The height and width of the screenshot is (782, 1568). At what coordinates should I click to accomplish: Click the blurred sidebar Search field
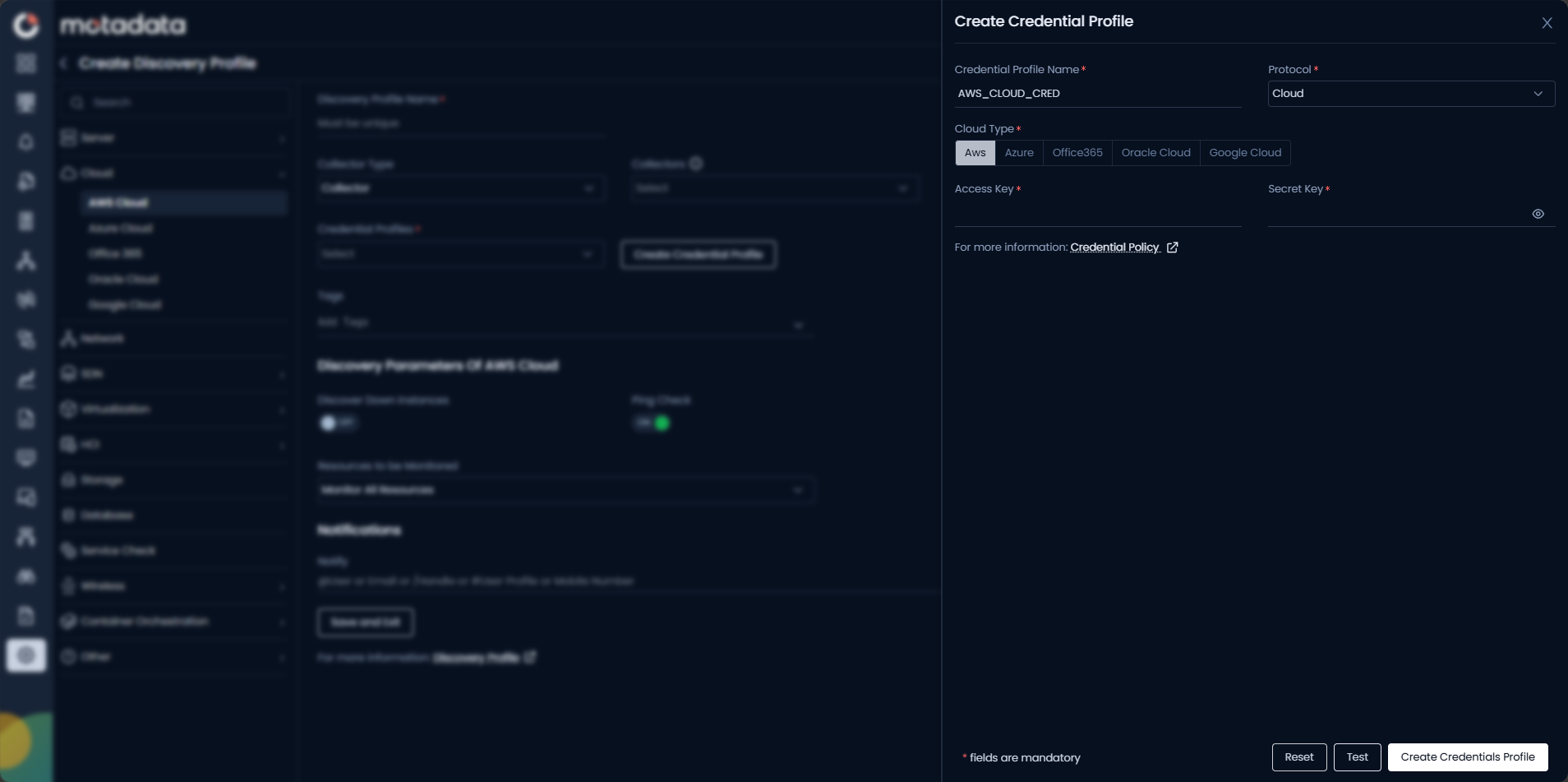coord(175,102)
